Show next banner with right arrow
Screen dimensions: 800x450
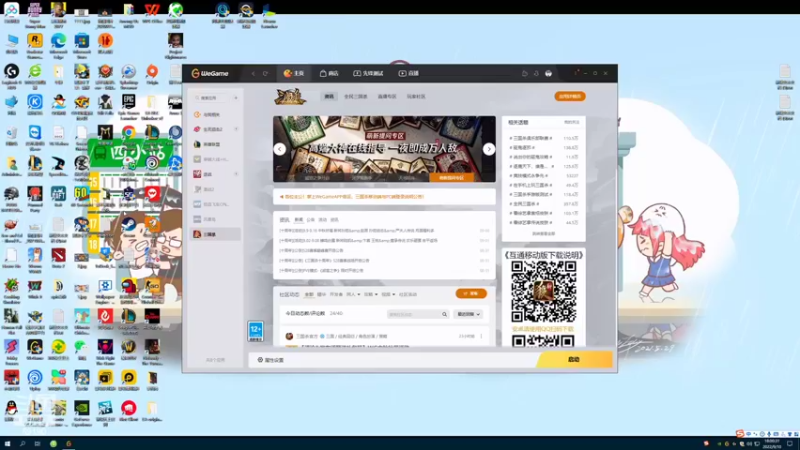click(489, 149)
